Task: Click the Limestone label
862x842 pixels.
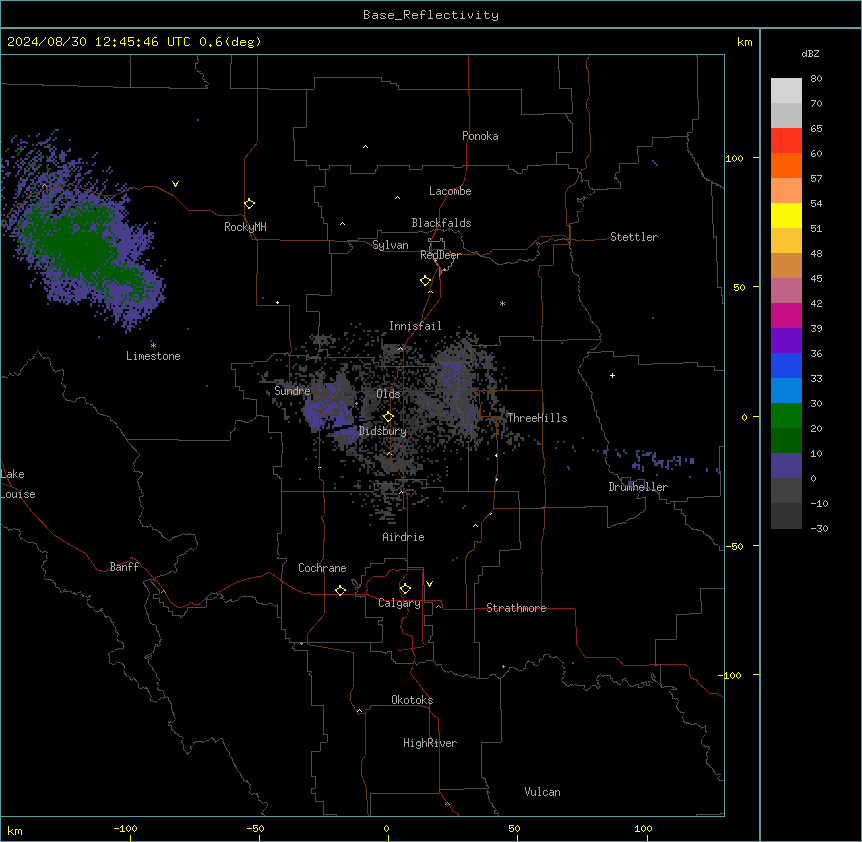Action: (153, 356)
